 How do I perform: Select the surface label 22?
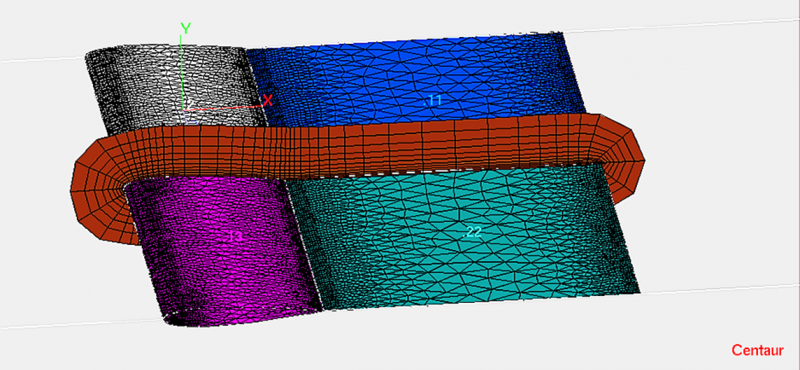pyautogui.click(x=472, y=232)
